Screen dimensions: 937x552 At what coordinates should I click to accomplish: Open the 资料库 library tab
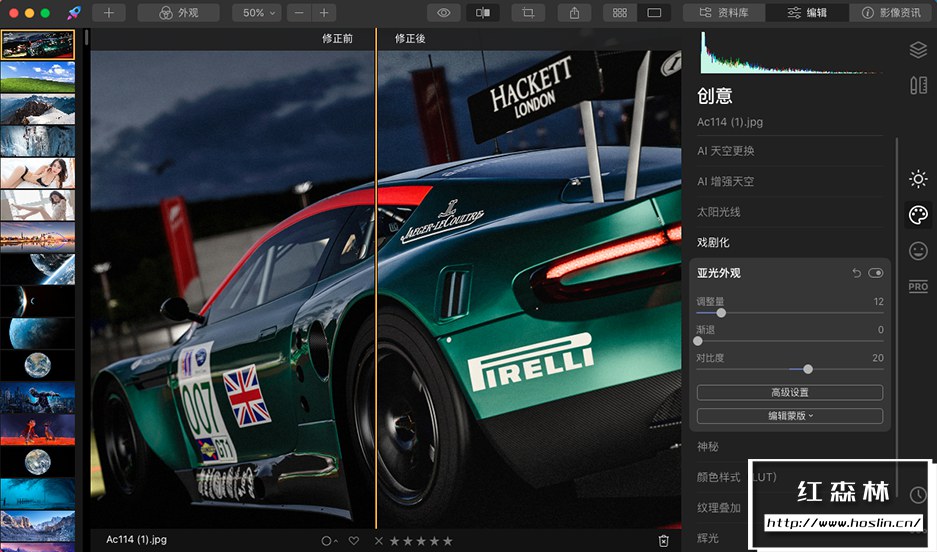click(724, 13)
